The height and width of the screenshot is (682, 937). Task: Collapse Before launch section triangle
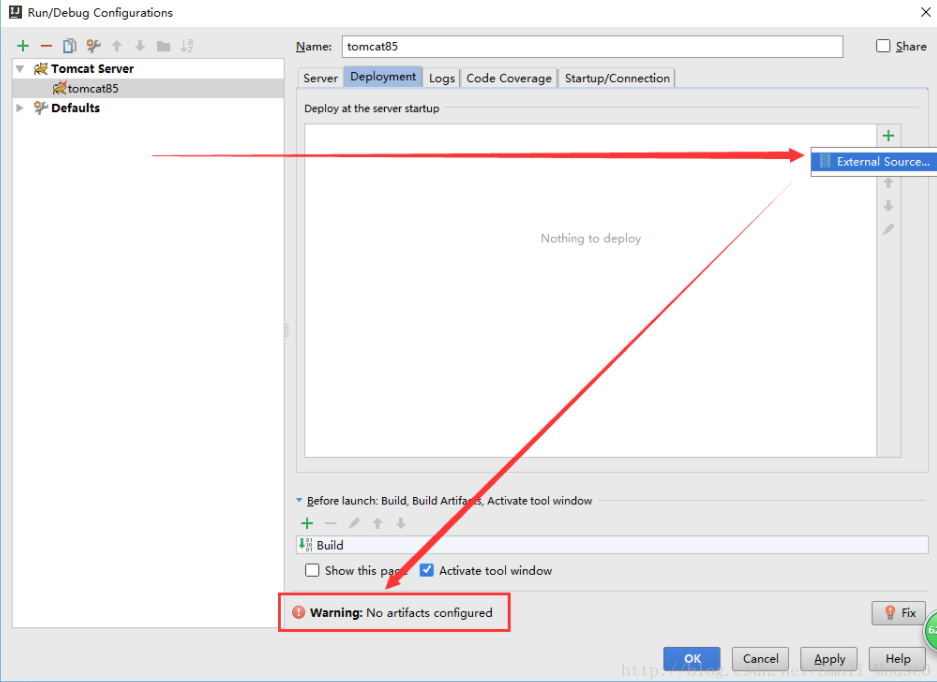click(x=299, y=500)
